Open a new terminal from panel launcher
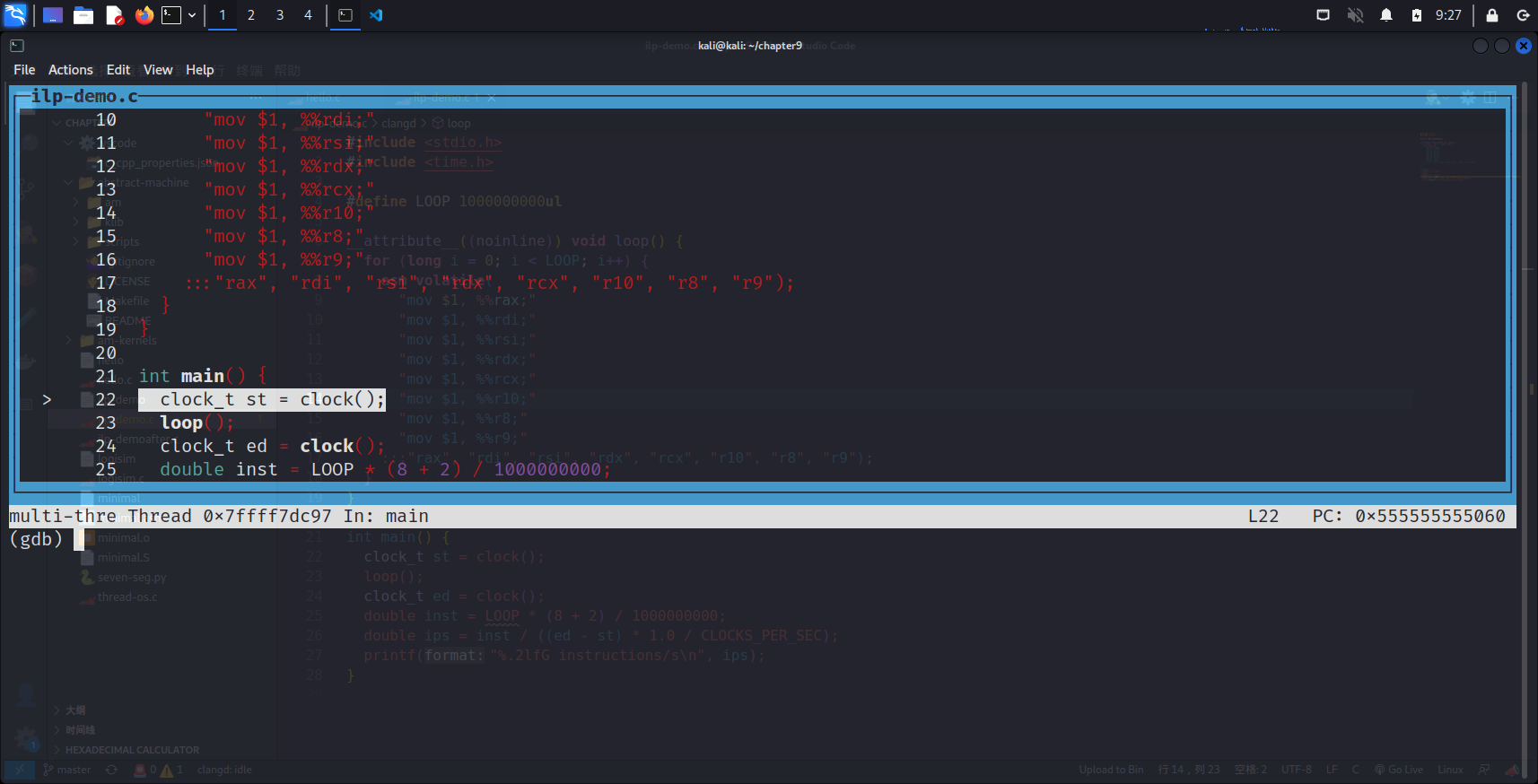Viewport: 1538px width, 784px height. point(170,15)
